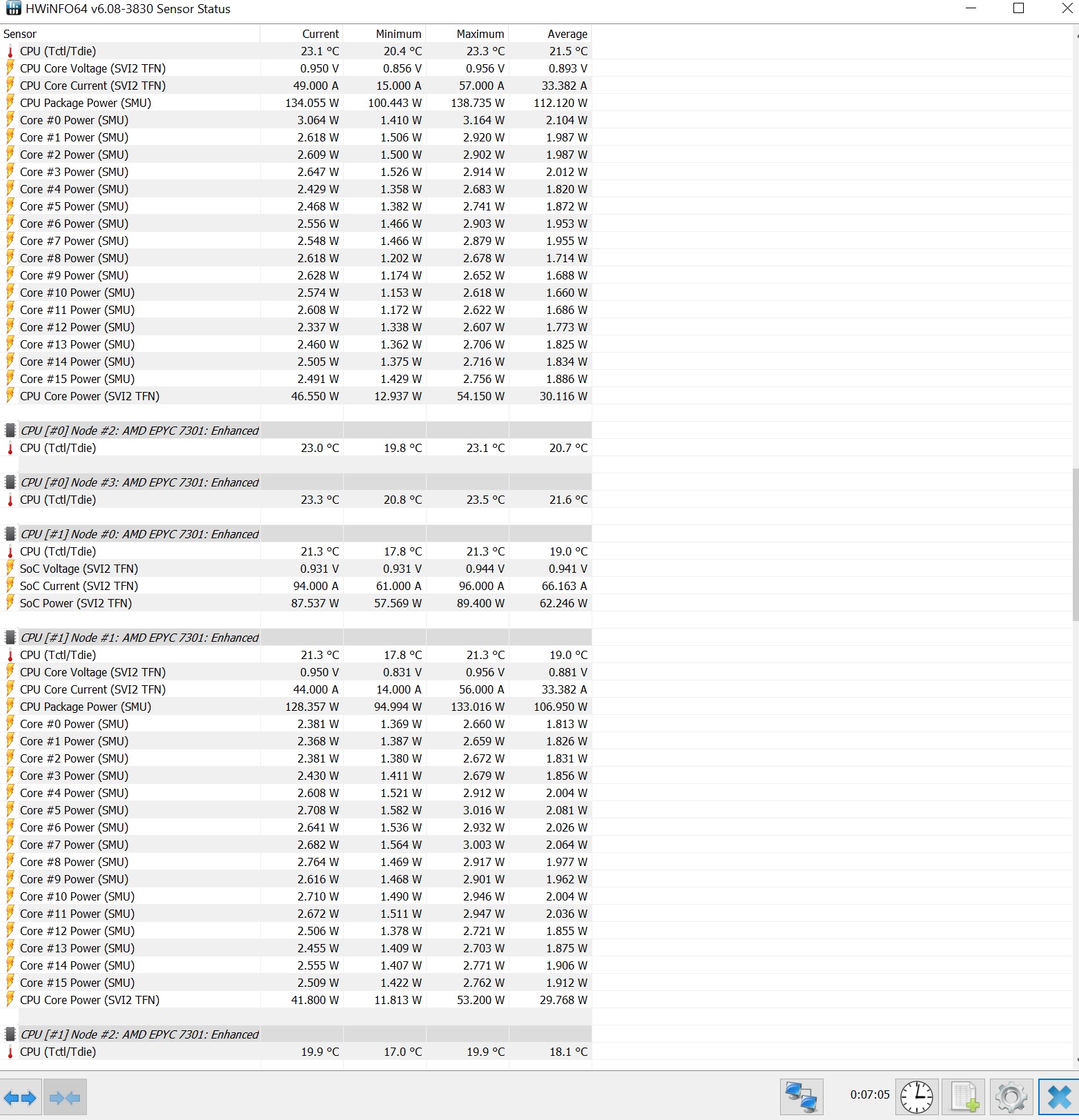Click the 96.000 A maximum SoC current
Viewport: 1079px width, 1120px height.
[x=481, y=586]
